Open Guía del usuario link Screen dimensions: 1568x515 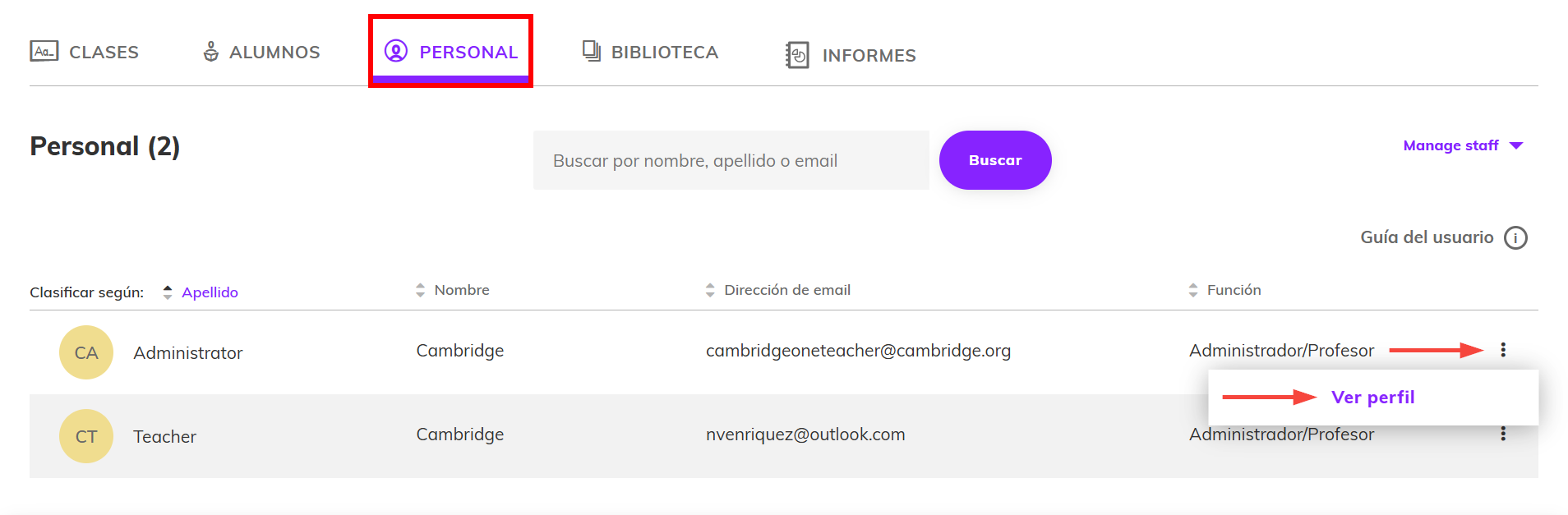(x=1427, y=237)
